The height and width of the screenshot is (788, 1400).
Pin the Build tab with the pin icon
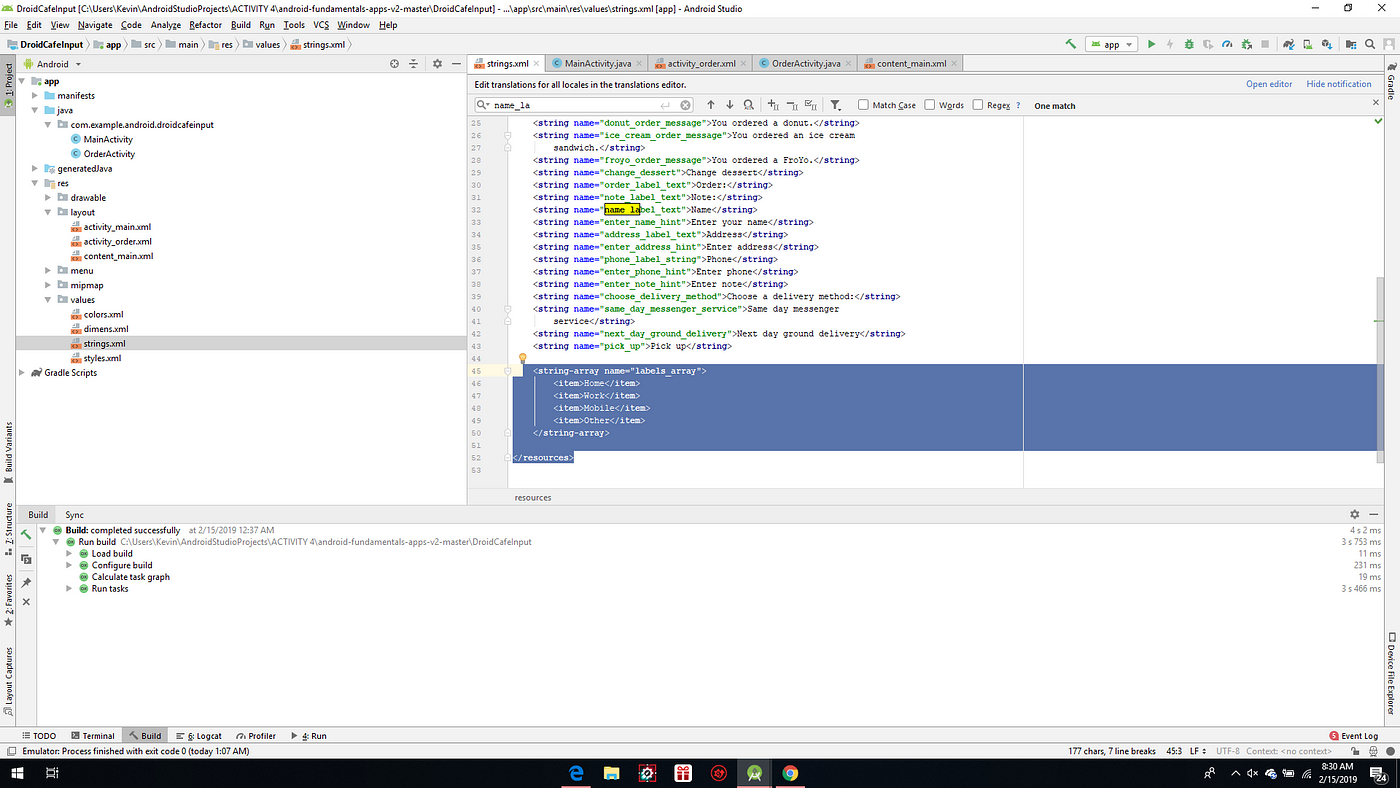(x=26, y=583)
